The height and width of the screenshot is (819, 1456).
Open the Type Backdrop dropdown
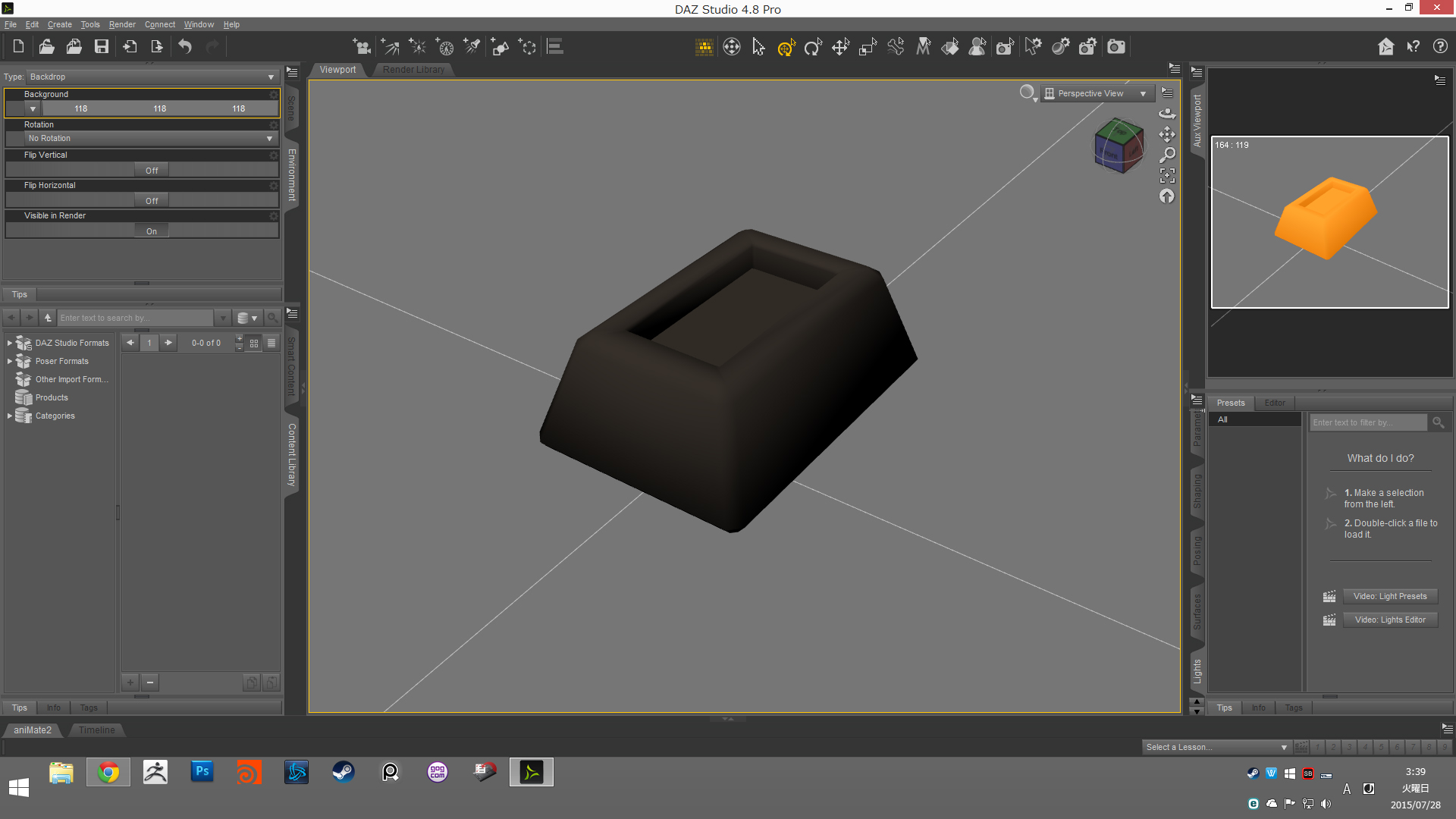pos(152,77)
